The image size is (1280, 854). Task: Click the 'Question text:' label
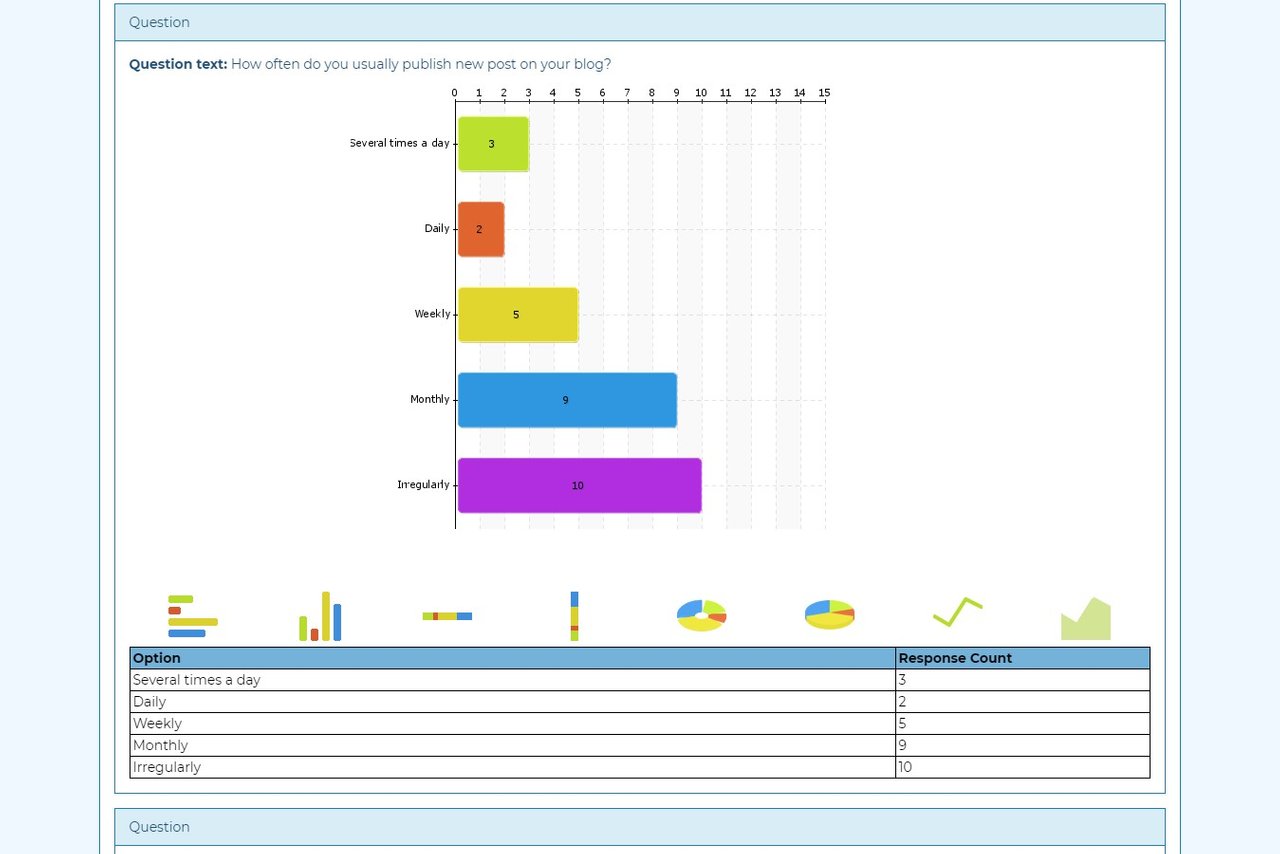click(178, 64)
